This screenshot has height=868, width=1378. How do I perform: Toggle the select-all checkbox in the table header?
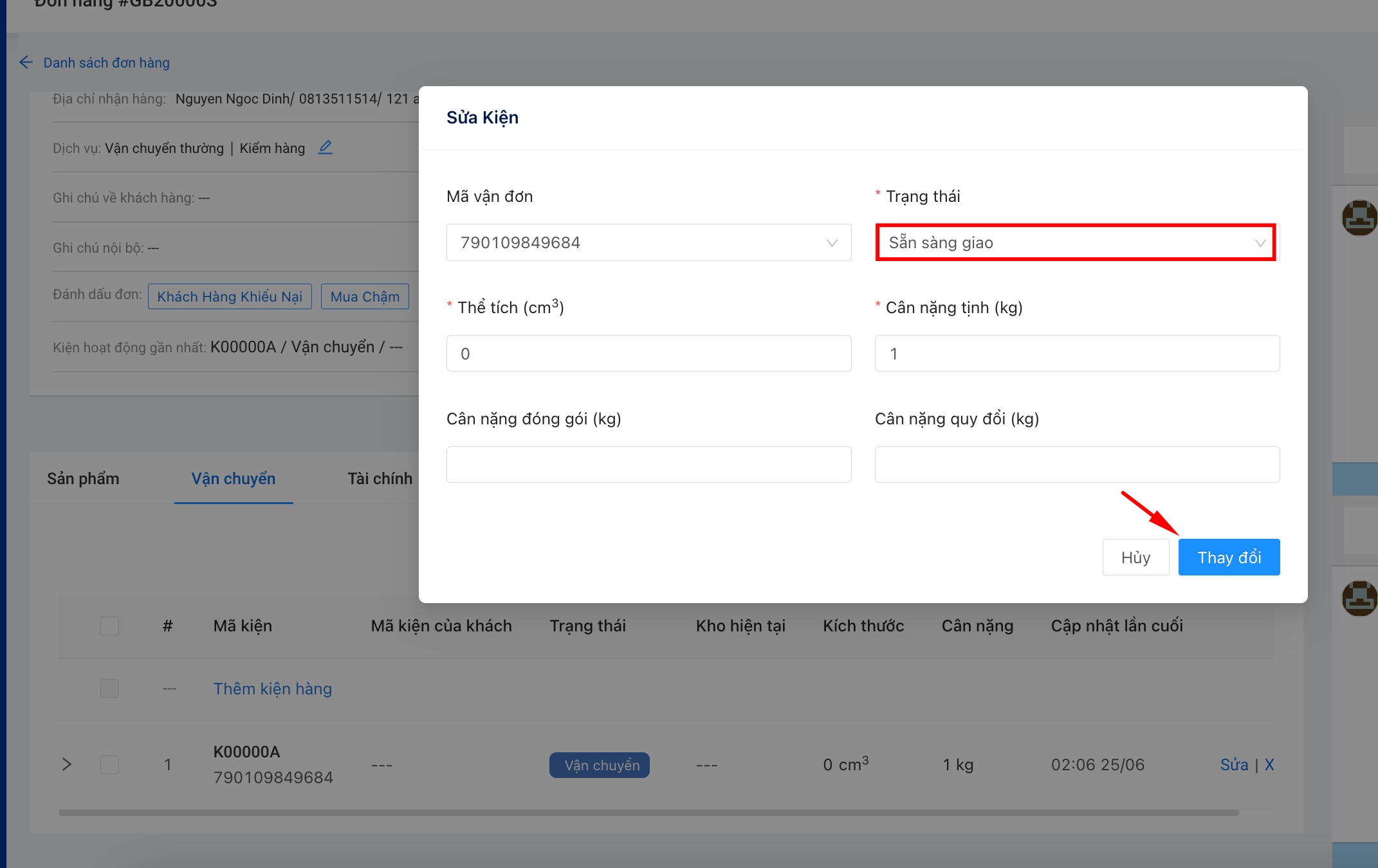(109, 626)
